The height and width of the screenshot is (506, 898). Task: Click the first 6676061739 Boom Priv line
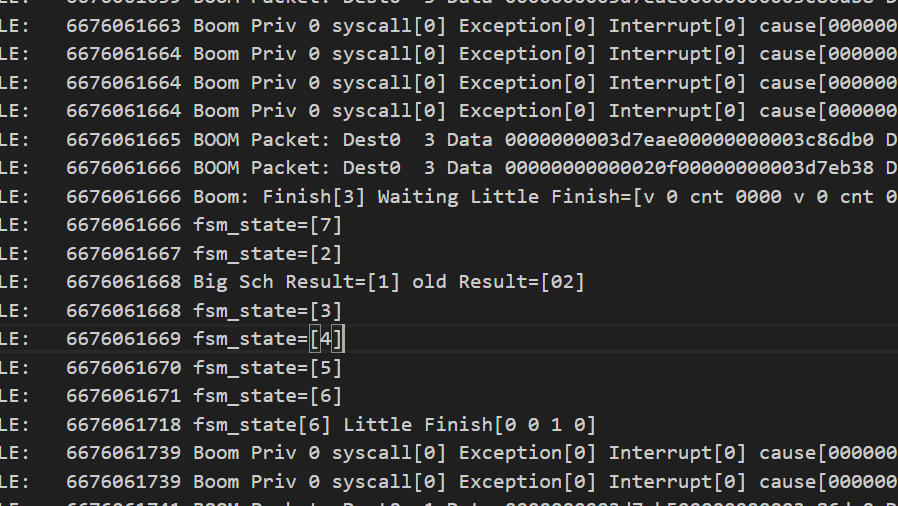click(449, 453)
